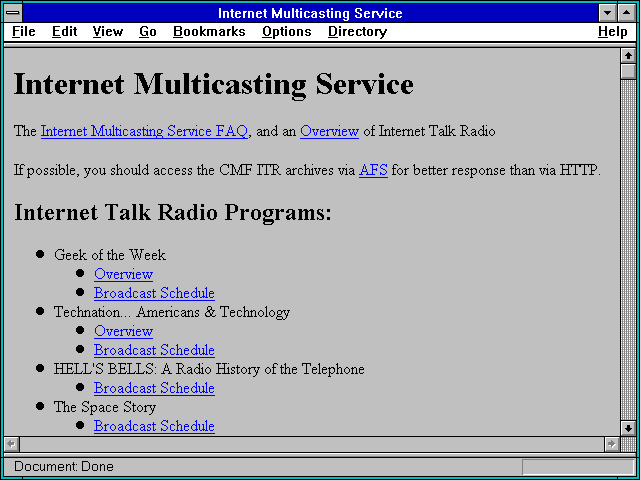Click 'The Space Story' list item
The height and width of the screenshot is (480, 640).
[x=105, y=407]
